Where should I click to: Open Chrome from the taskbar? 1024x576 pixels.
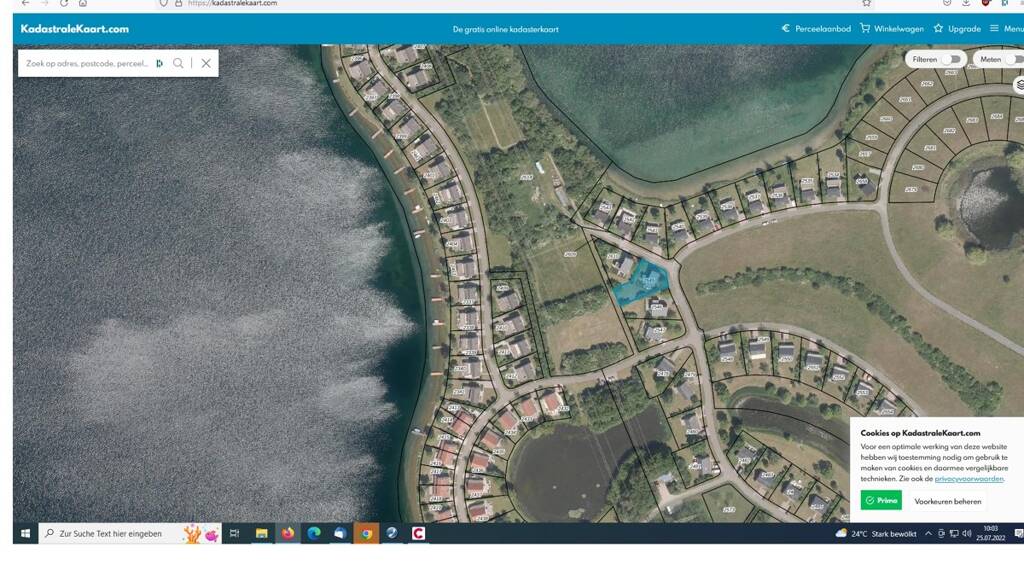pos(366,533)
